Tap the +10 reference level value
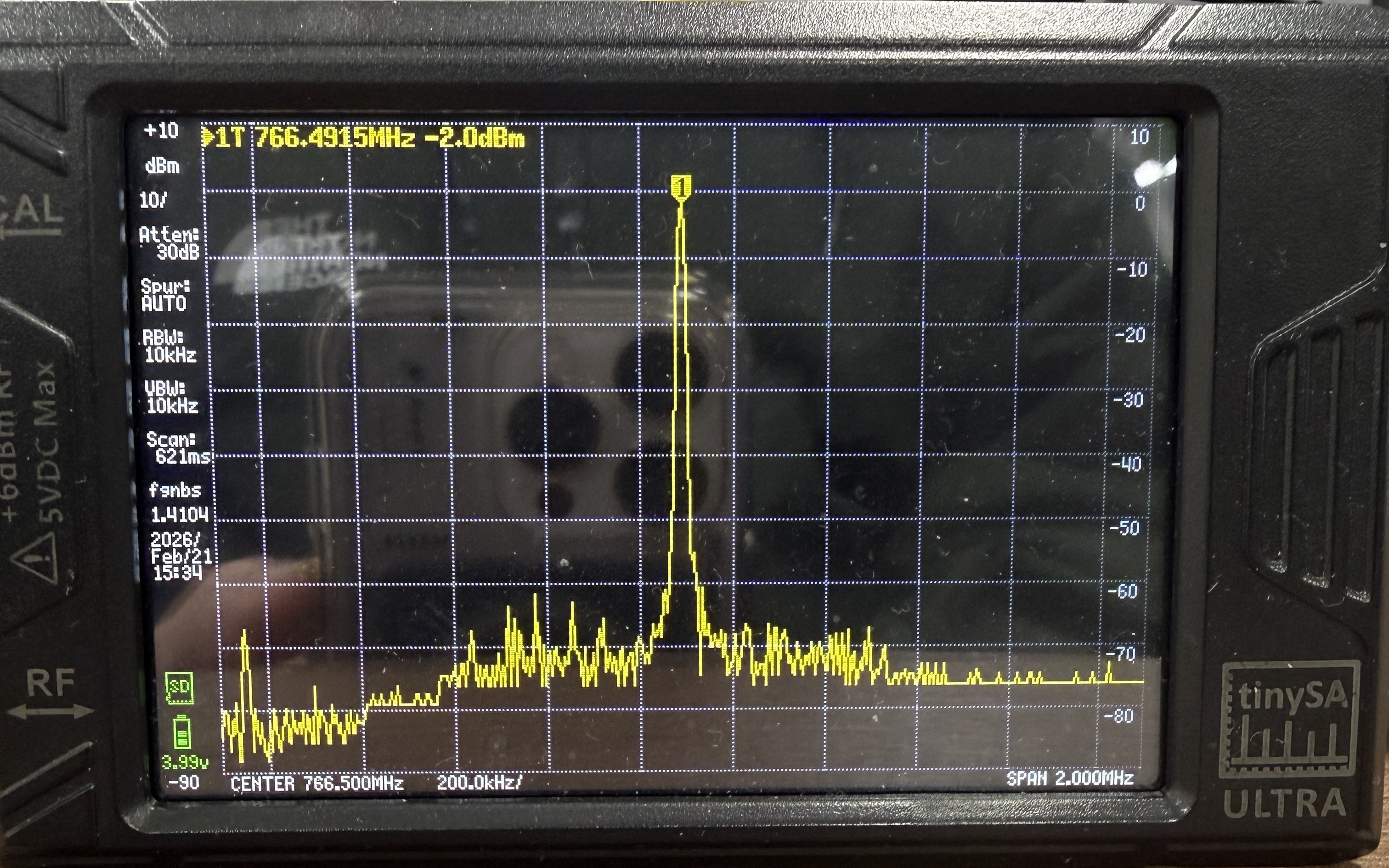 (161, 131)
